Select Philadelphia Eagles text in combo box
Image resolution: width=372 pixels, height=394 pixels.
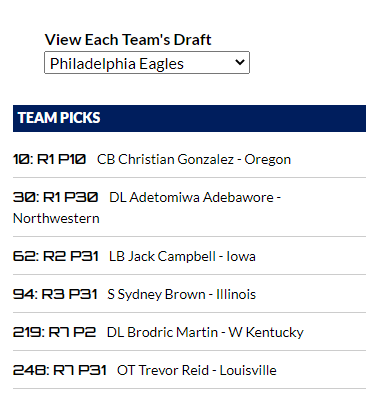[117, 63]
